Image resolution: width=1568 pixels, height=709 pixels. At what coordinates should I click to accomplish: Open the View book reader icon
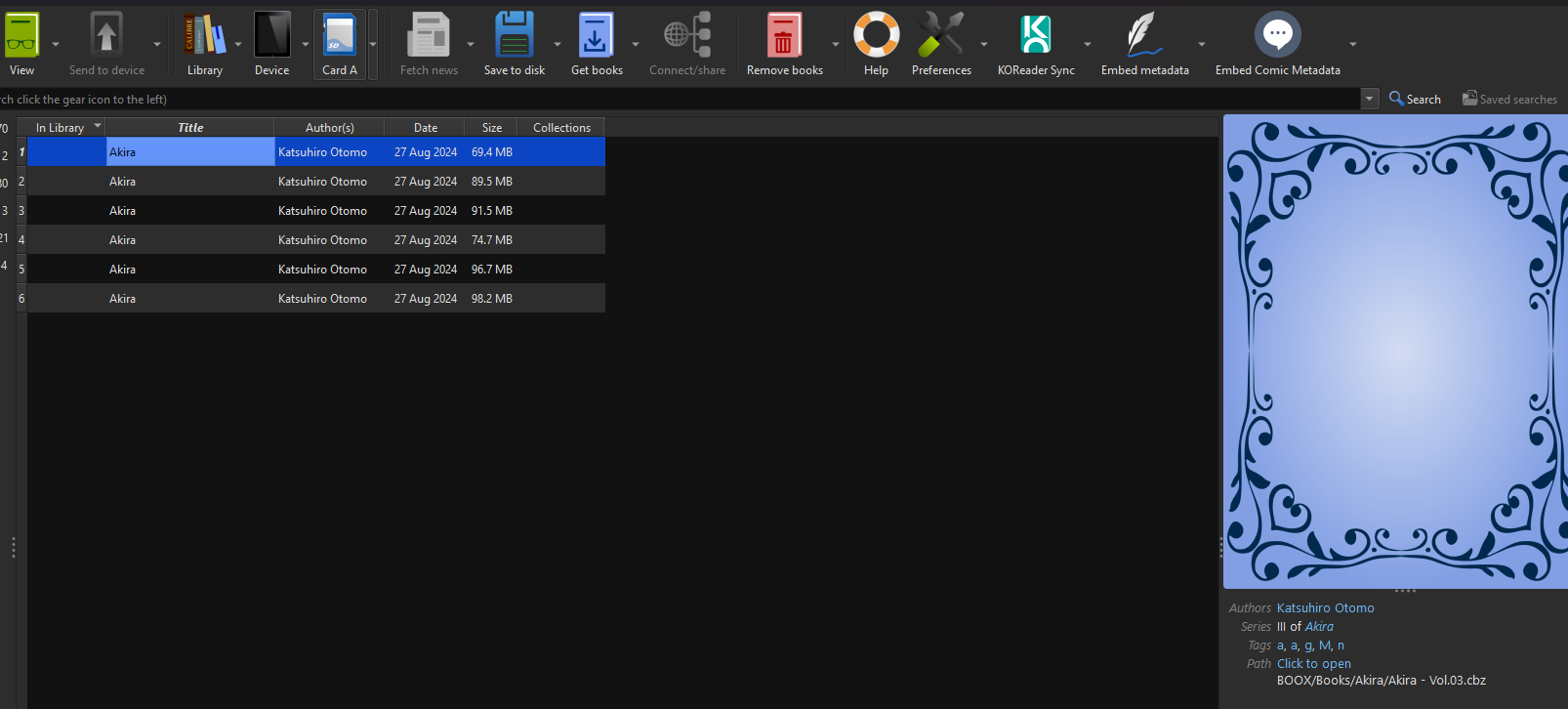tap(21, 35)
